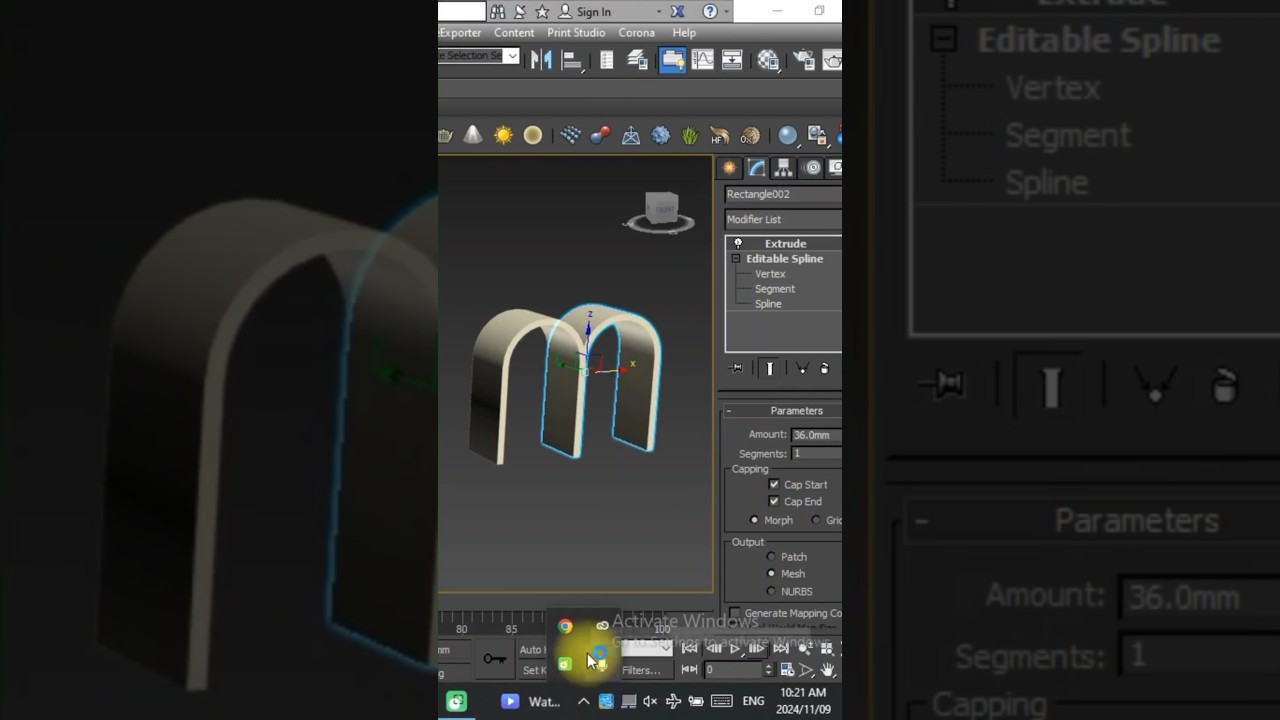Click the Sign In link
The height and width of the screenshot is (720, 1280).
[x=593, y=12]
